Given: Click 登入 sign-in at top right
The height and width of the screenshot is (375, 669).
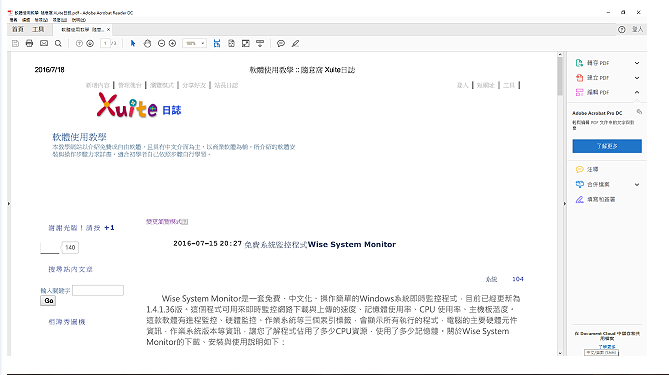Looking at the screenshot, I should coord(637,29).
